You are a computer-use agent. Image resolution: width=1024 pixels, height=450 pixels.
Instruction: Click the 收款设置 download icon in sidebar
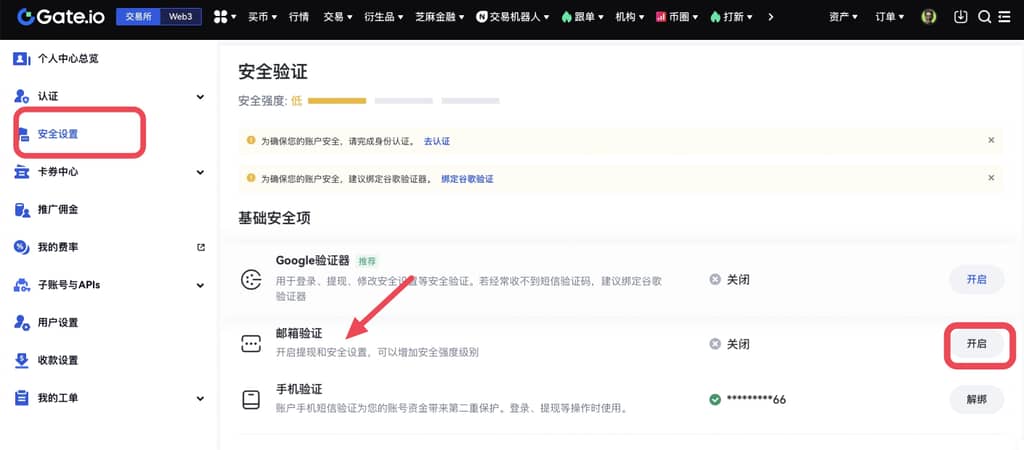[x=21, y=360]
